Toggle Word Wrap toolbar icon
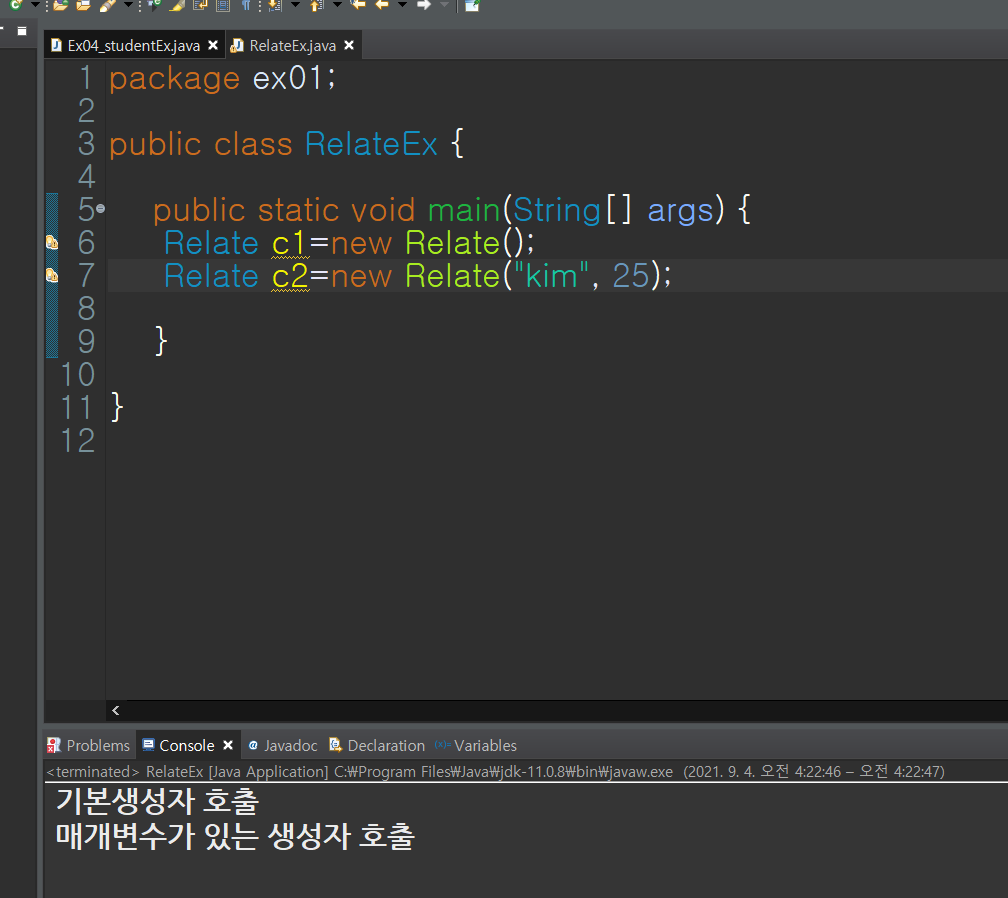 point(200,4)
